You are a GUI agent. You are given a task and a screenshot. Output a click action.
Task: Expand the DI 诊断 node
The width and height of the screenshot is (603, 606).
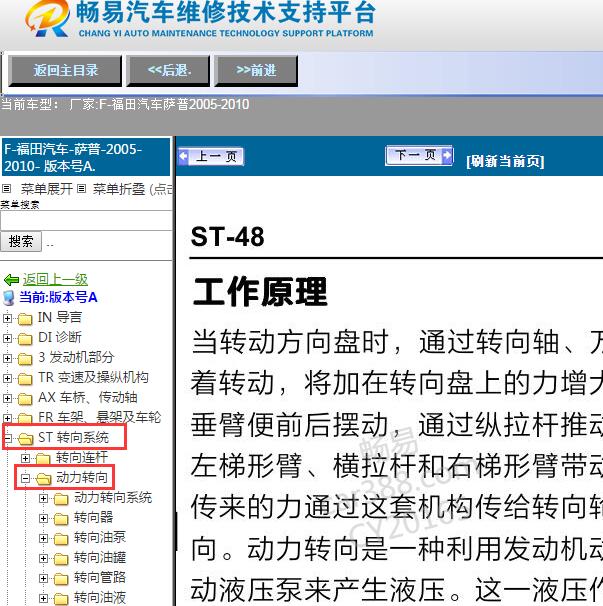[x=7, y=338]
